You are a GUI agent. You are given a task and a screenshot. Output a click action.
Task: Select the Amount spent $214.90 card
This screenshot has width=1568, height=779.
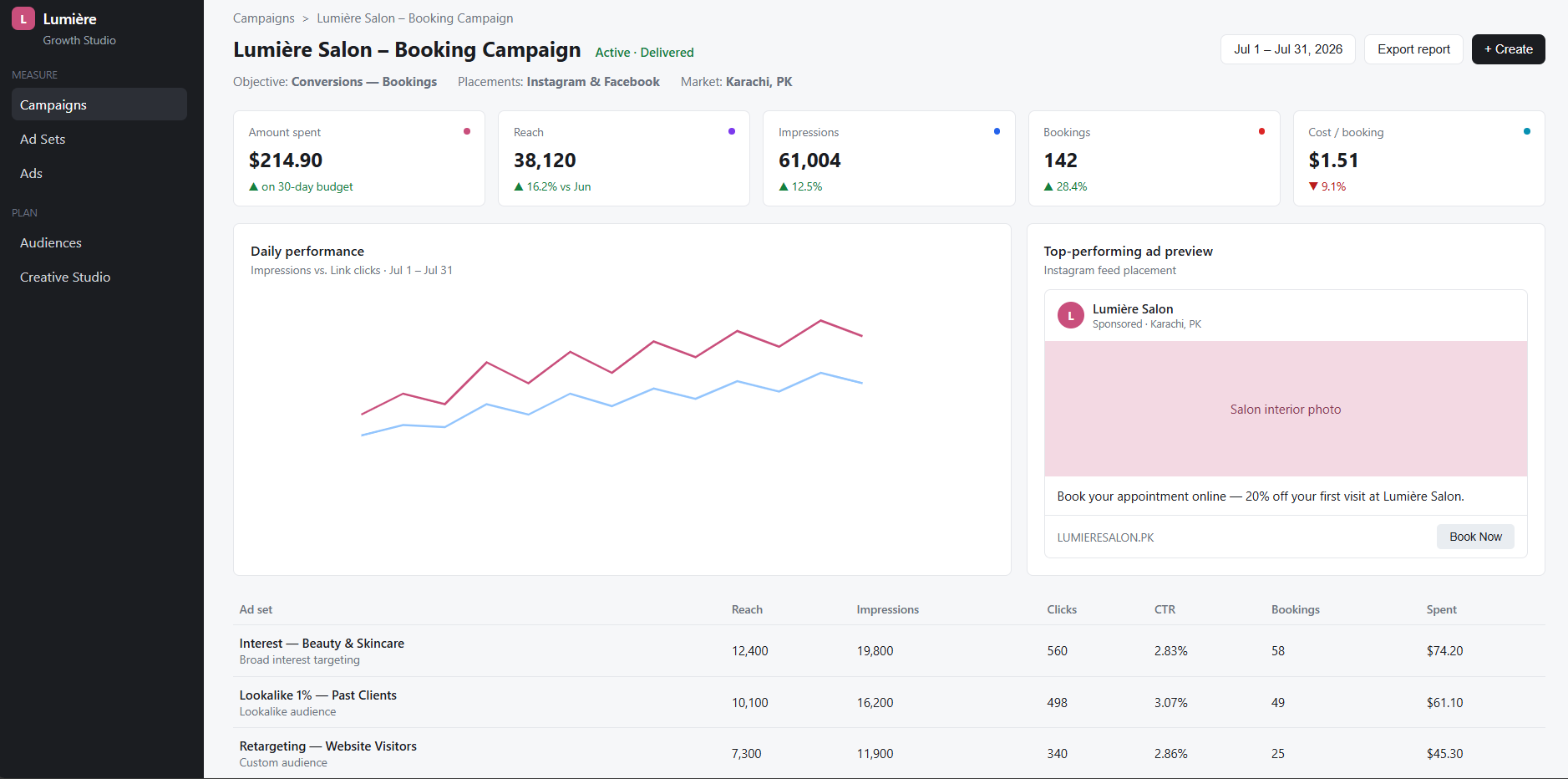359,158
